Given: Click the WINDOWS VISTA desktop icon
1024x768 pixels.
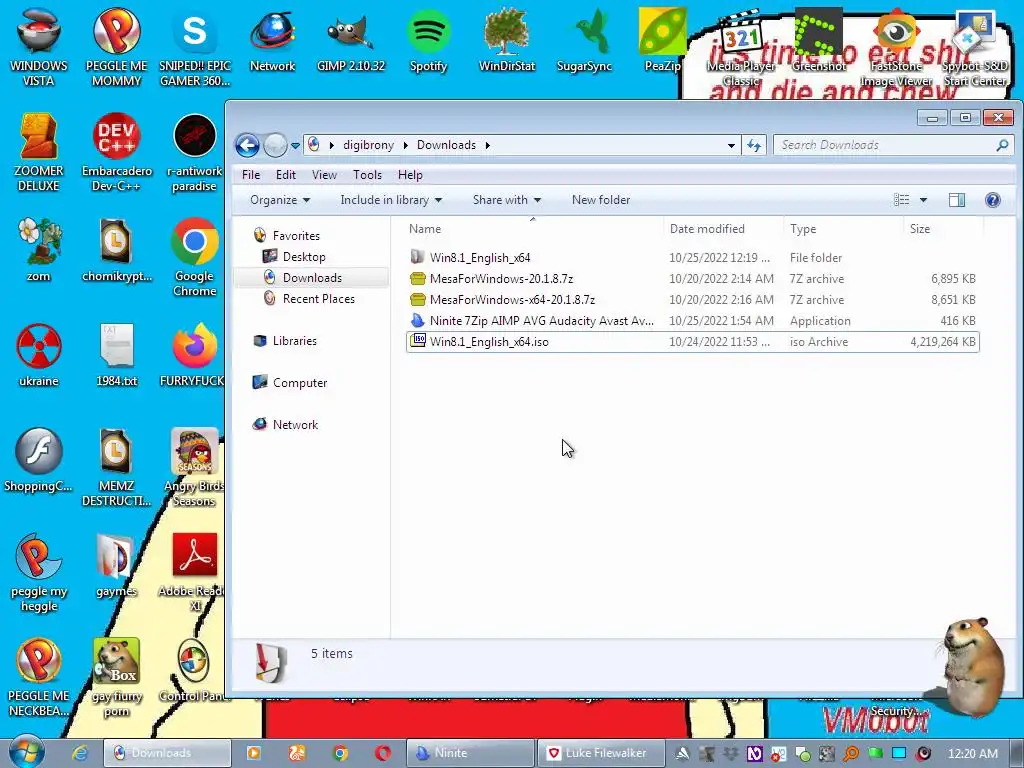Looking at the screenshot, I should (39, 49).
